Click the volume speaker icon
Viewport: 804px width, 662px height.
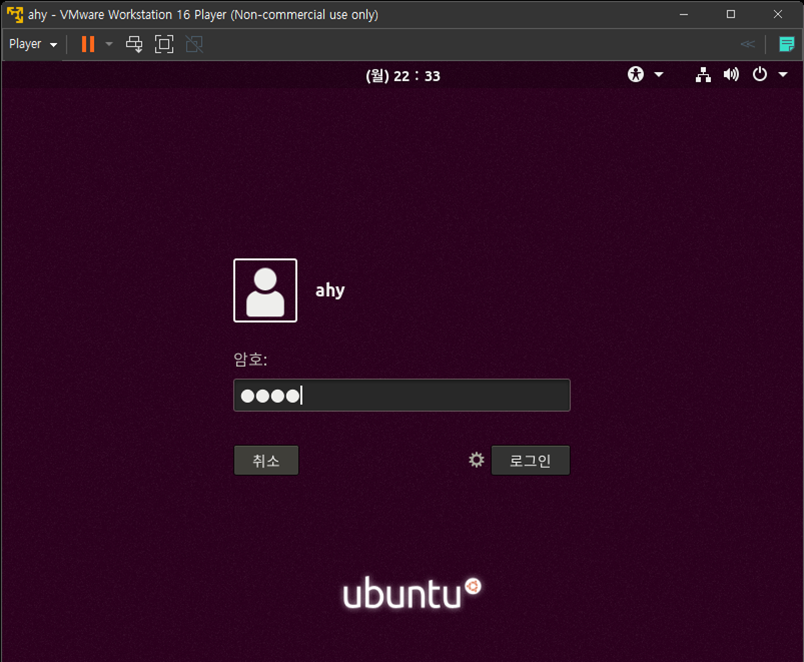tap(731, 75)
